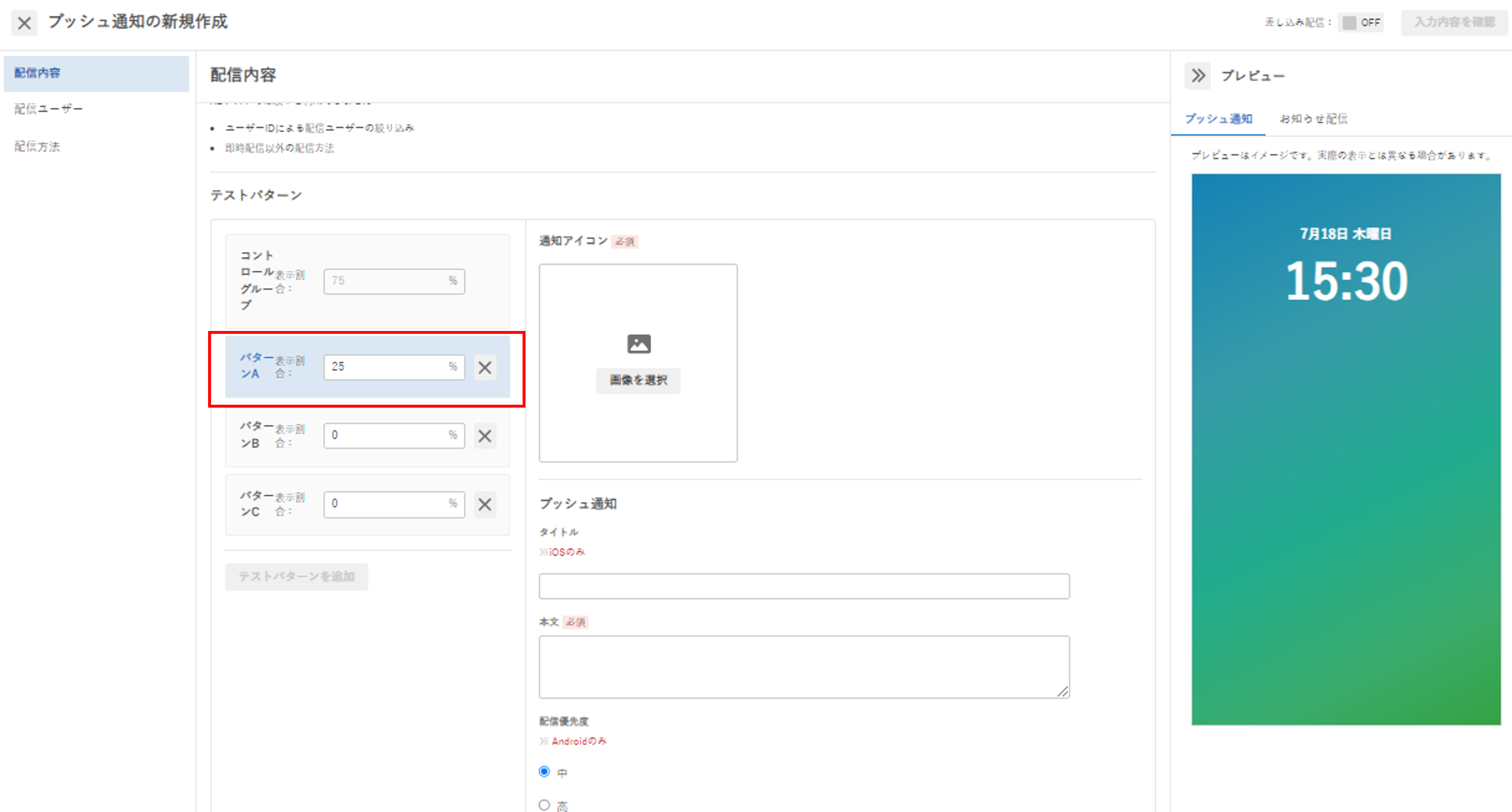Click the パターンA percentage field showing 25

point(394,367)
